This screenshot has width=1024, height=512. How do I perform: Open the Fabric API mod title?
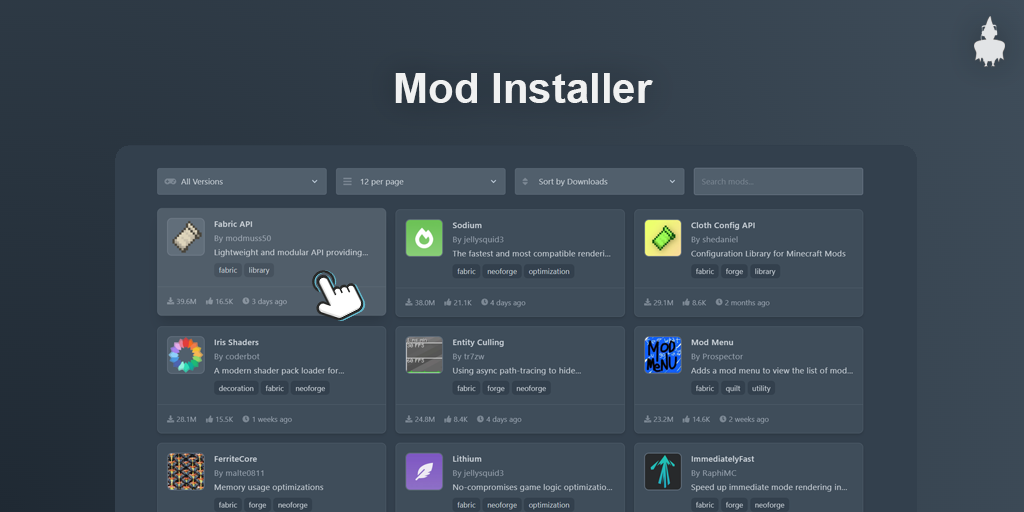(233, 224)
